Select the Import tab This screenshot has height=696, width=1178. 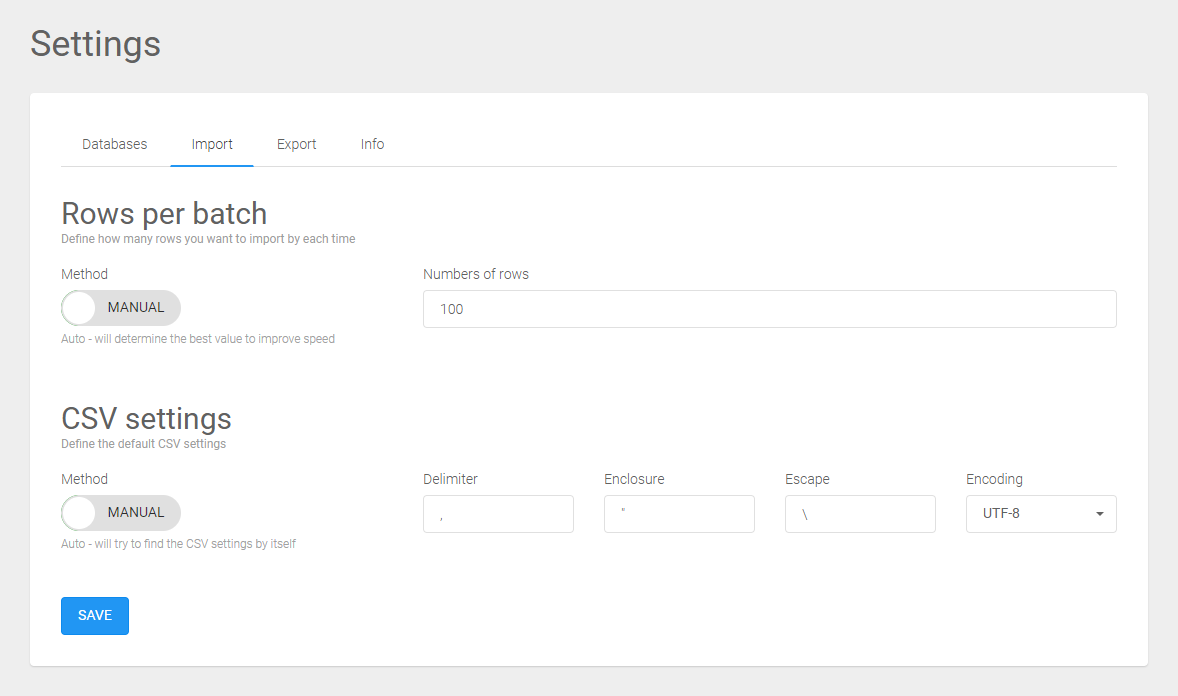coord(212,144)
